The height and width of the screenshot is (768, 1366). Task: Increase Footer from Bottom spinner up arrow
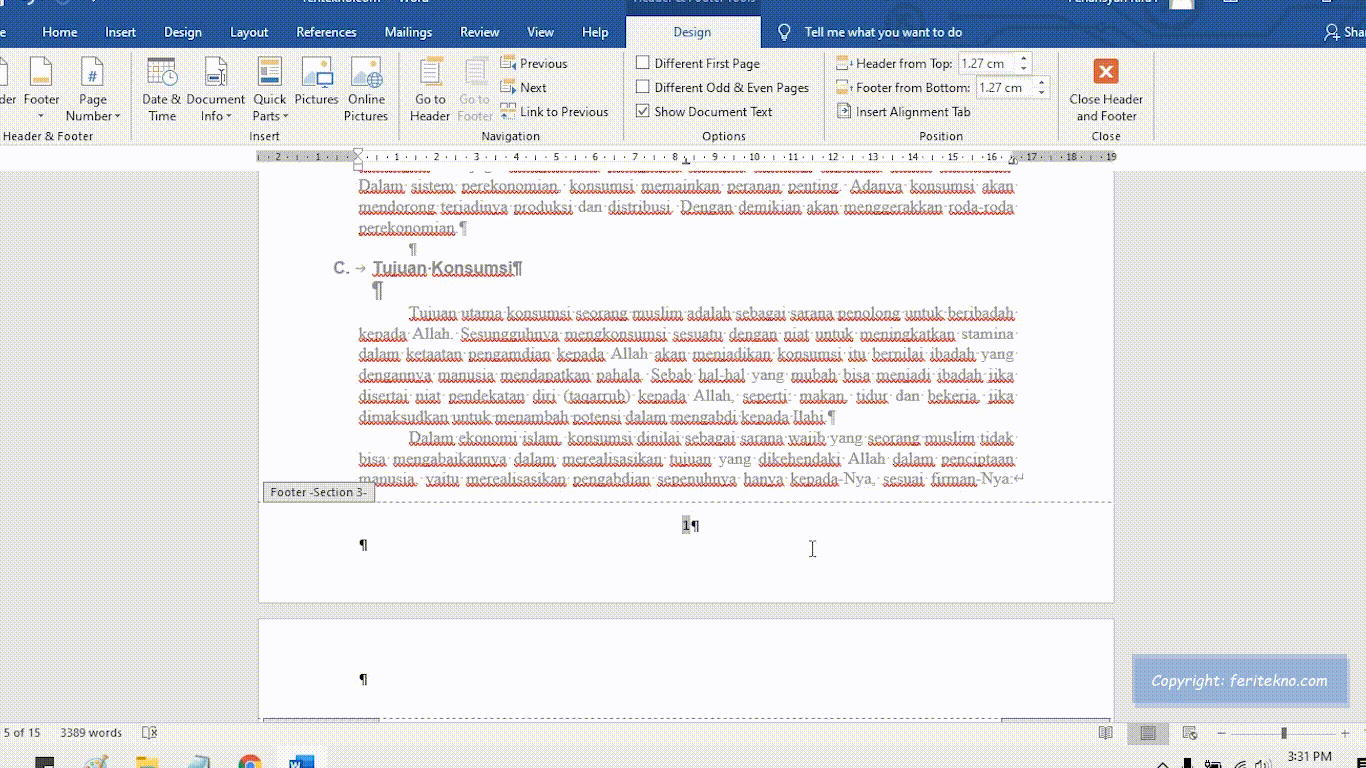click(1041, 82)
